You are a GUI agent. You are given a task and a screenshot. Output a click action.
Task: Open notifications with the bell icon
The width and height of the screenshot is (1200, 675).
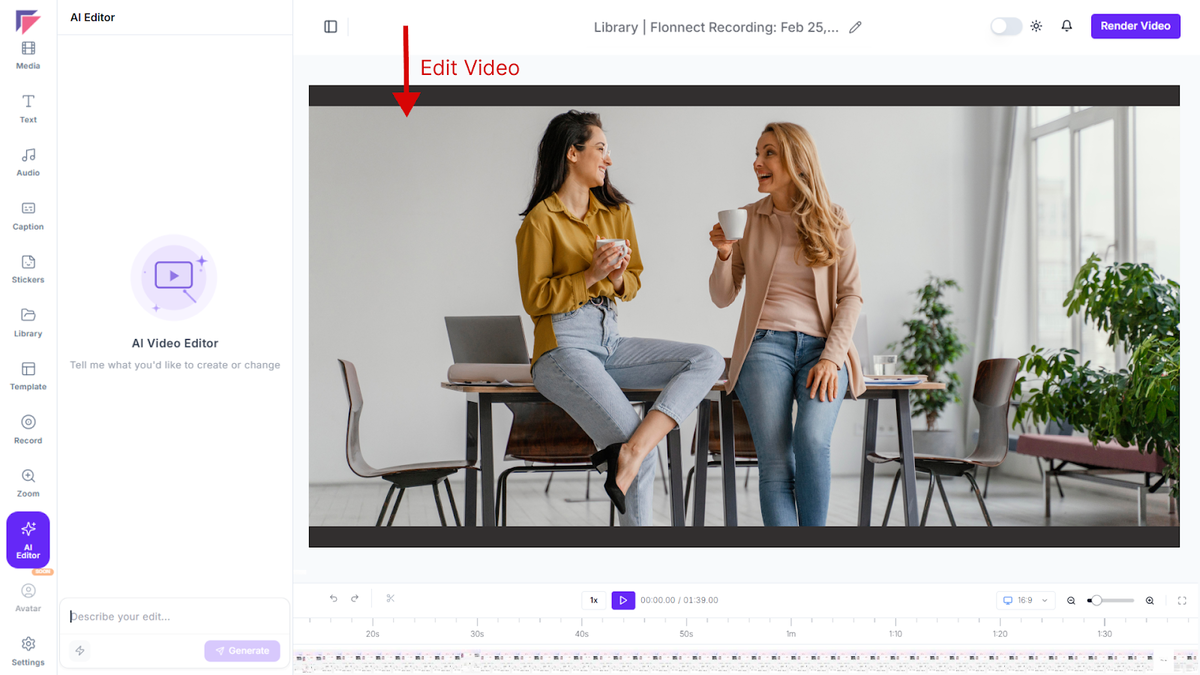click(1066, 26)
